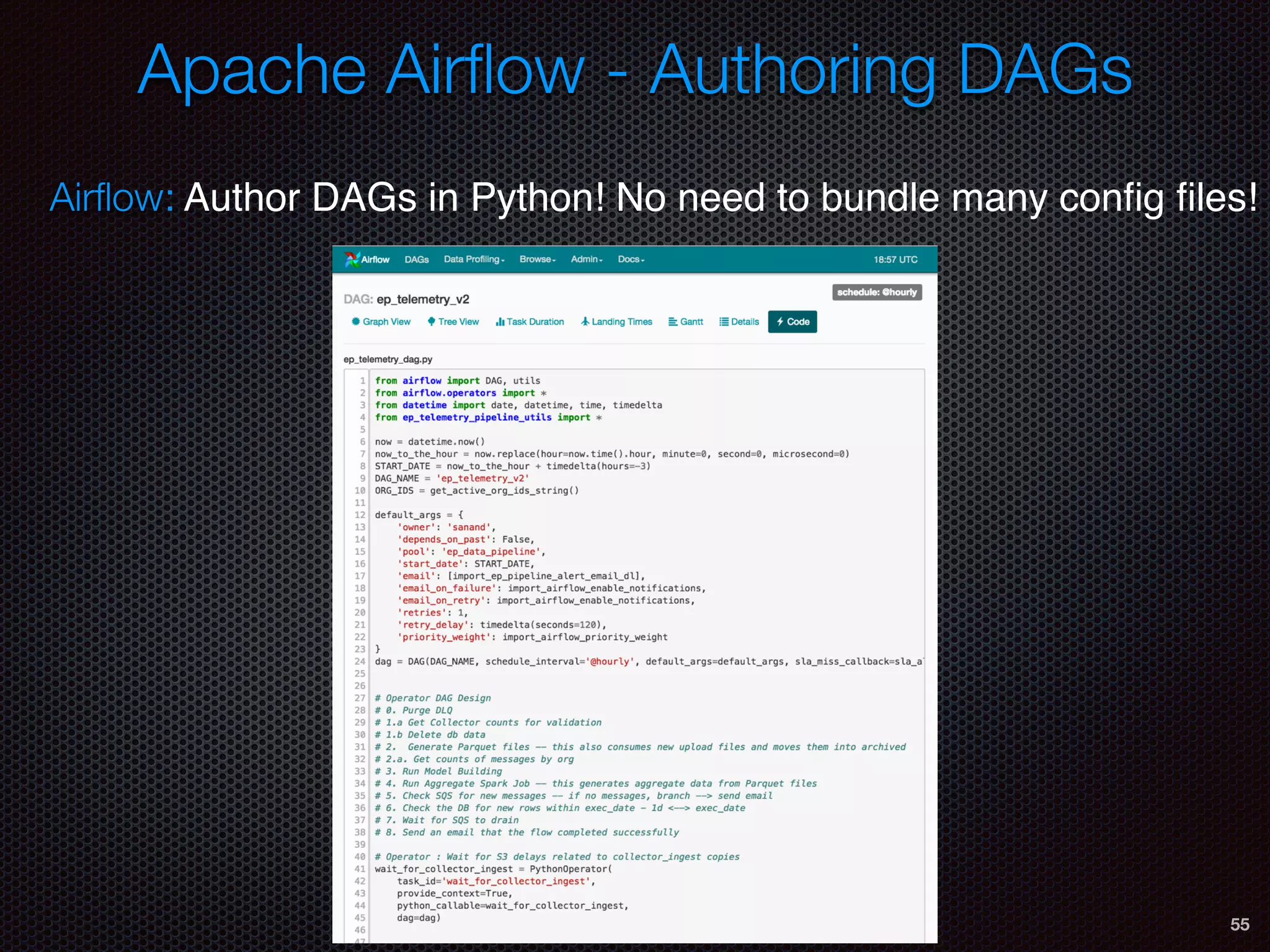
Task: Click line number 41 in gutter
Action: [x=360, y=869]
